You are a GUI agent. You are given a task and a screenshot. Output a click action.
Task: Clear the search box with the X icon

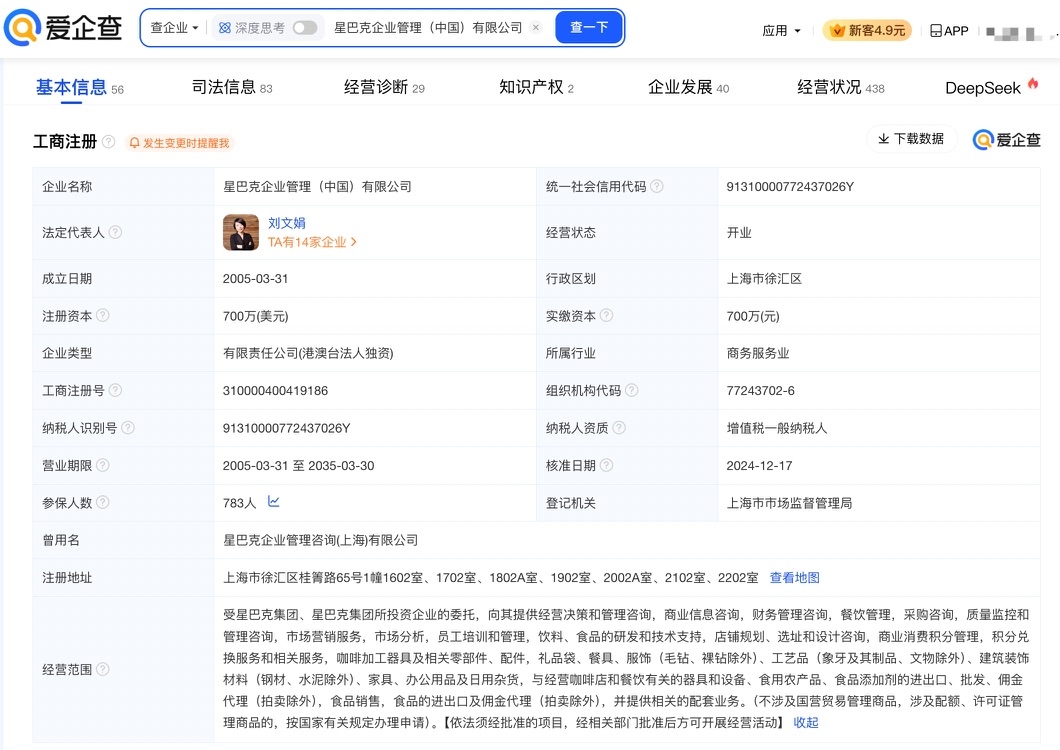pos(535,28)
